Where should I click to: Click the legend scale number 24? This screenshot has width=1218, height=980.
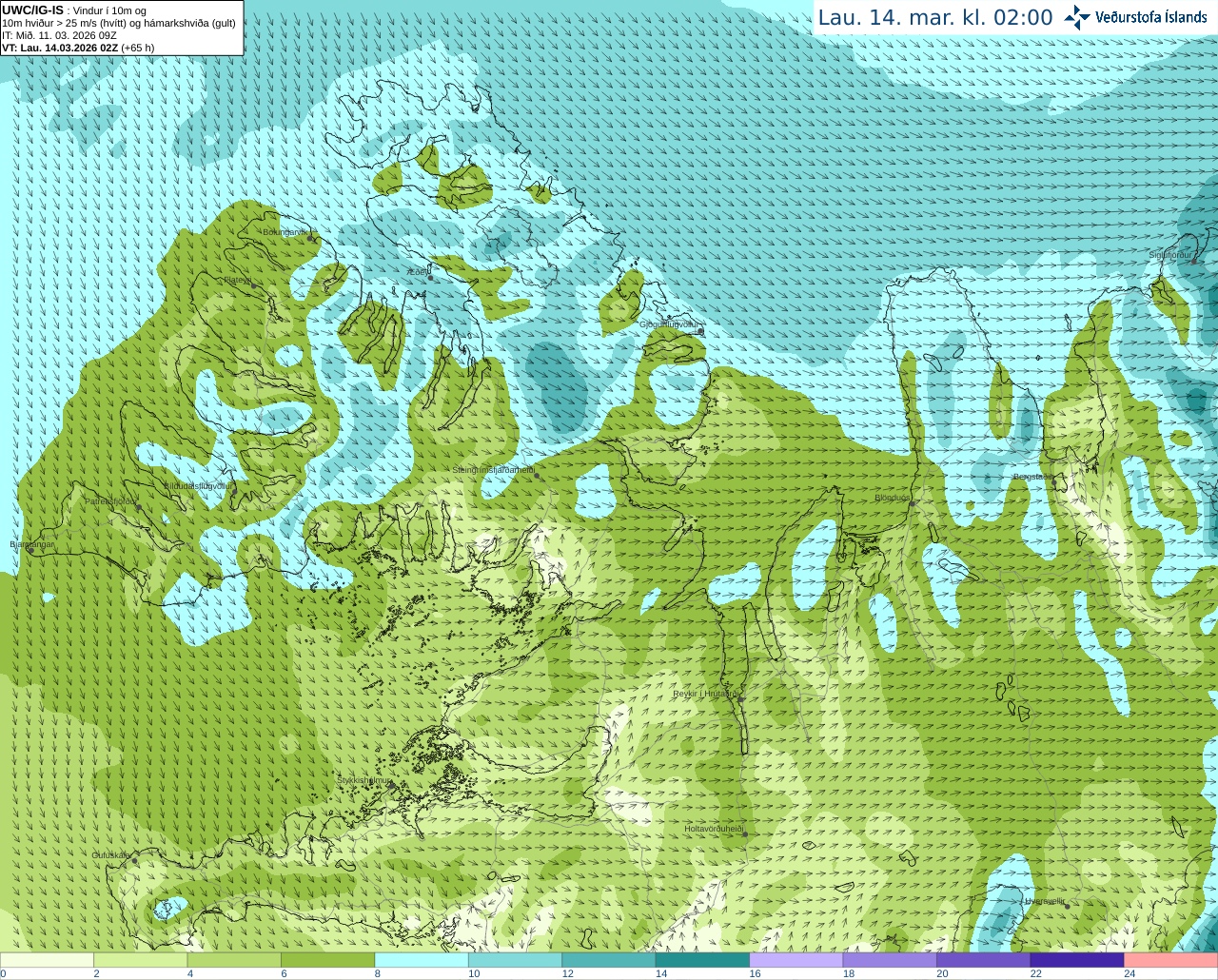click(1130, 973)
